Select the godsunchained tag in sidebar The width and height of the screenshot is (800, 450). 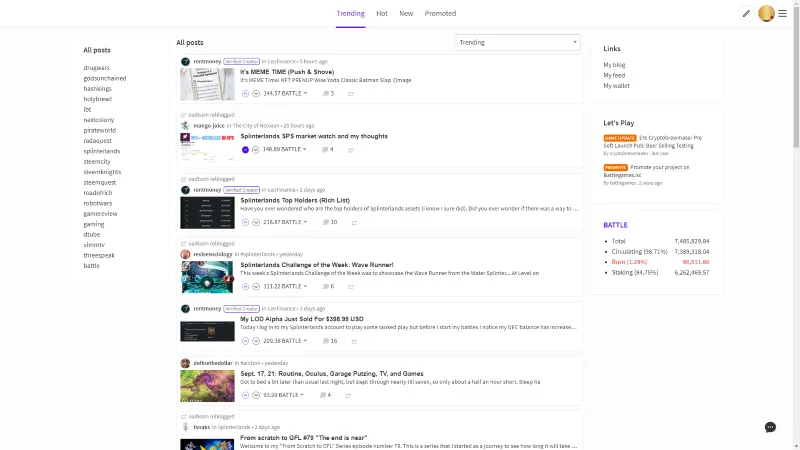[105, 79]
